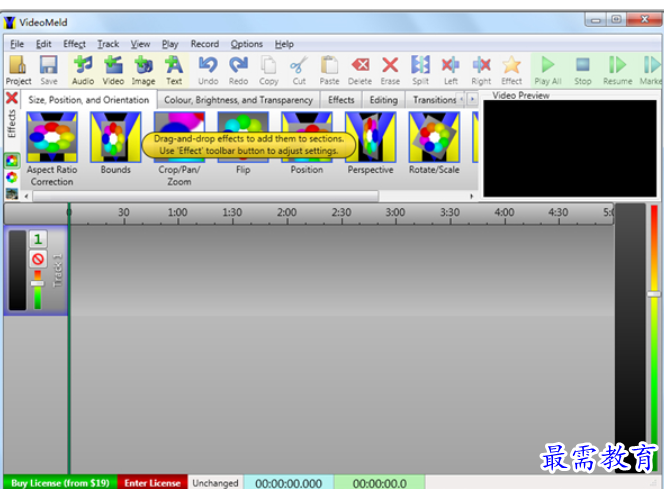Mute Track 1 with the red circle button
This screenshot has width=664, height=489.
[x=38, y=259]
